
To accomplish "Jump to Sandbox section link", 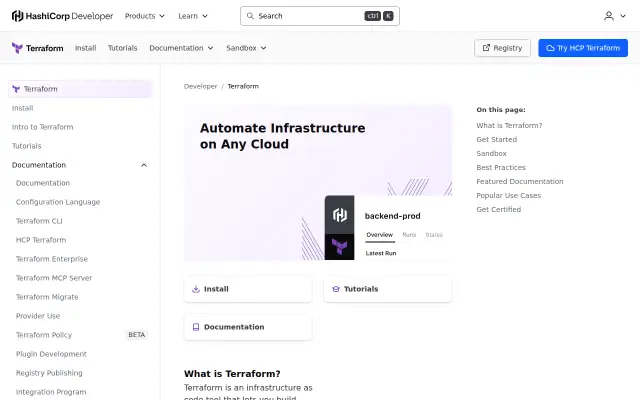I will click(491, 153).
